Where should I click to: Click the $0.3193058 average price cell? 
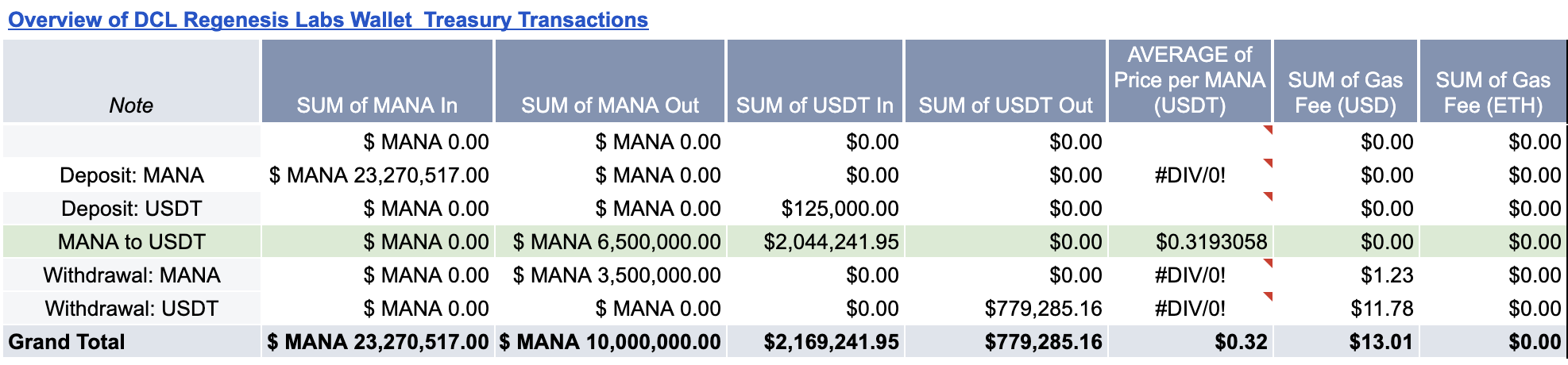coord(1211,242)
